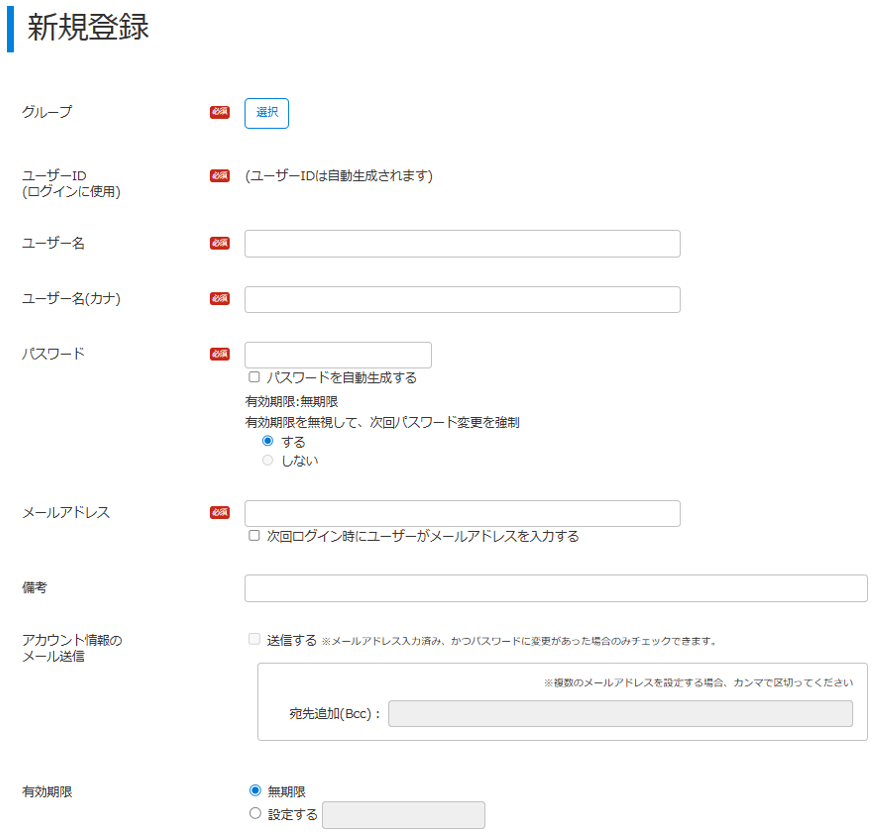Focus the ユーザー名 text field

(462, 244)
